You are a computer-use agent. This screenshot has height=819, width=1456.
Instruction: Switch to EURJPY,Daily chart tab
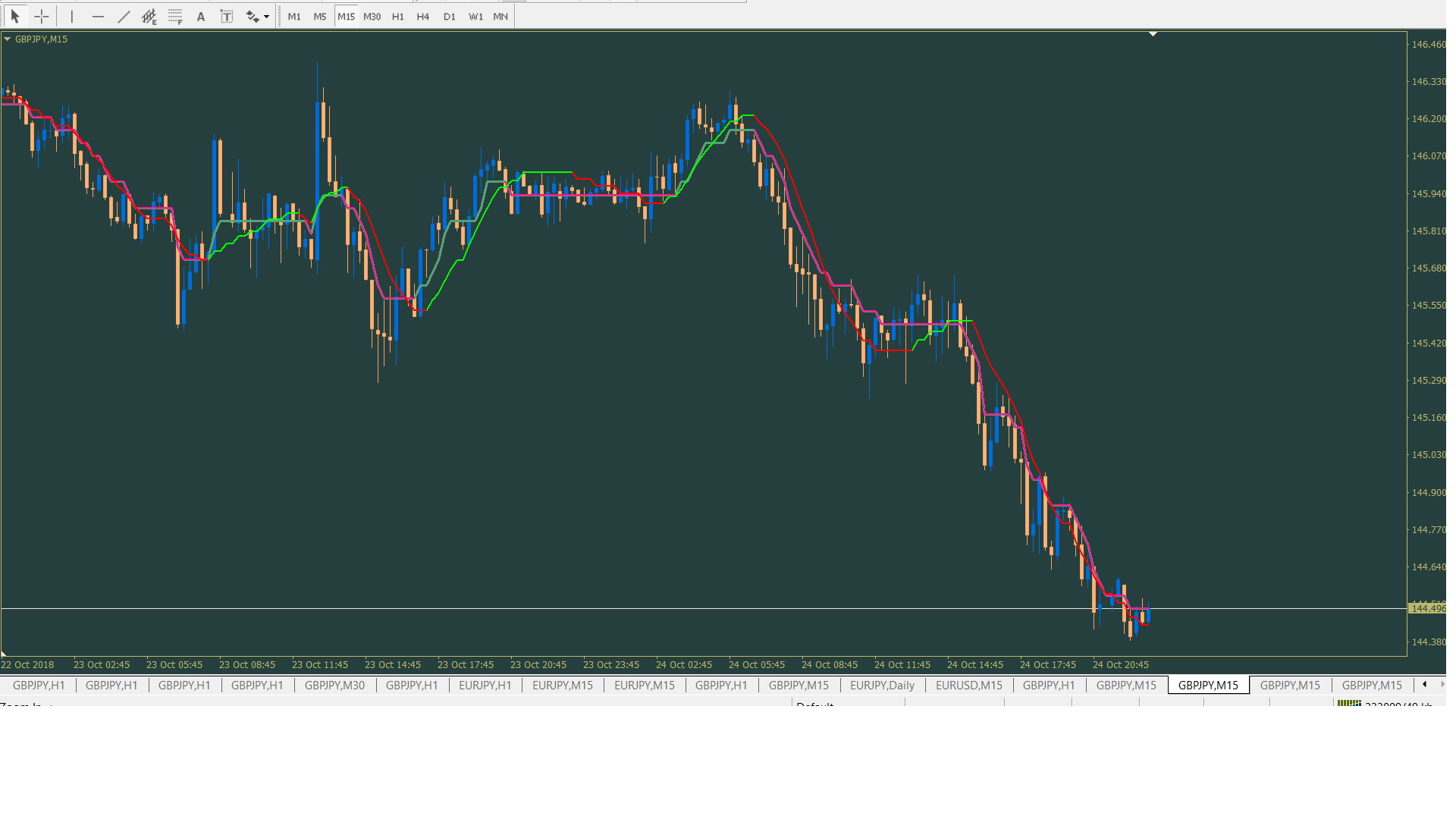click(x=882, y=685)
